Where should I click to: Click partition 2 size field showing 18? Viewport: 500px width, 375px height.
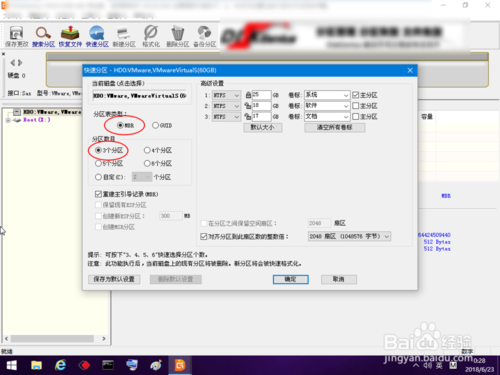261,106
